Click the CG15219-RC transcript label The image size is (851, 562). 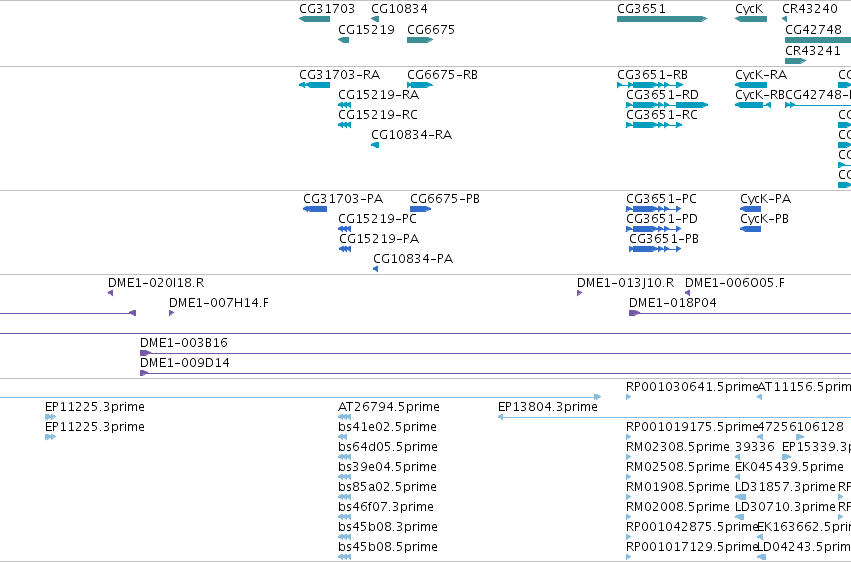[378, 115]
